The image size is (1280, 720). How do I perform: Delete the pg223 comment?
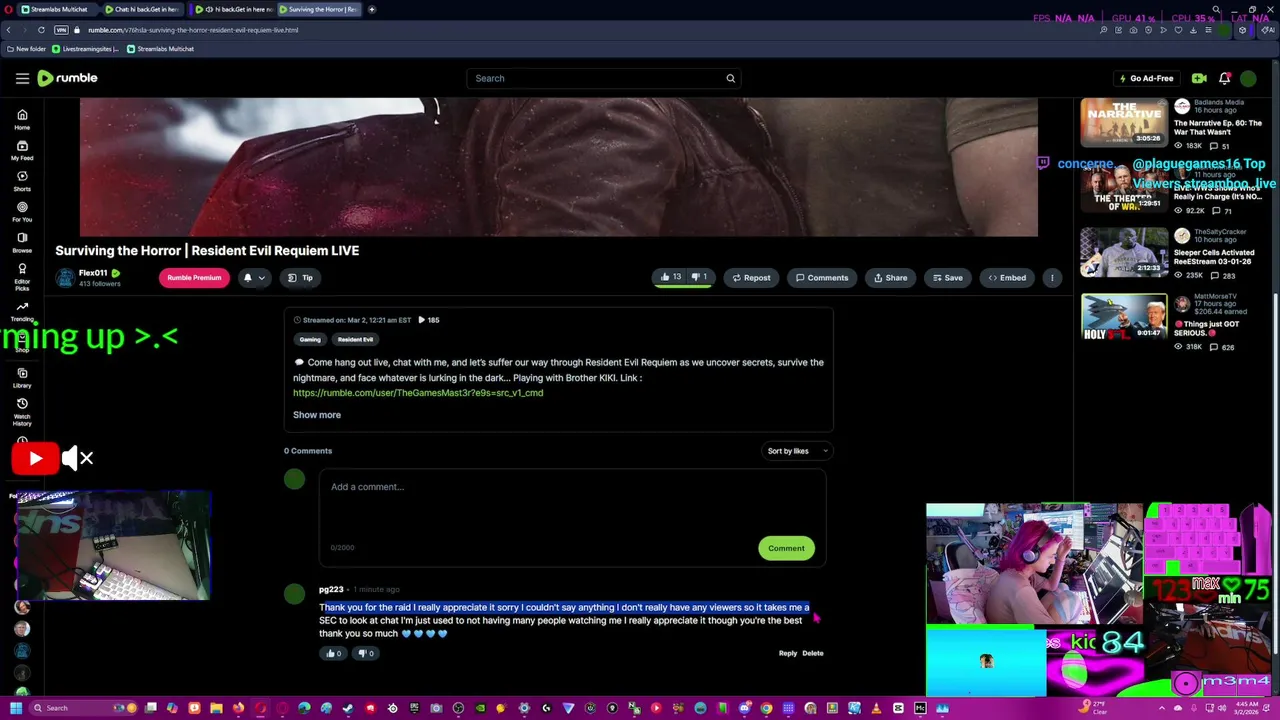click(x=813, y=654)
